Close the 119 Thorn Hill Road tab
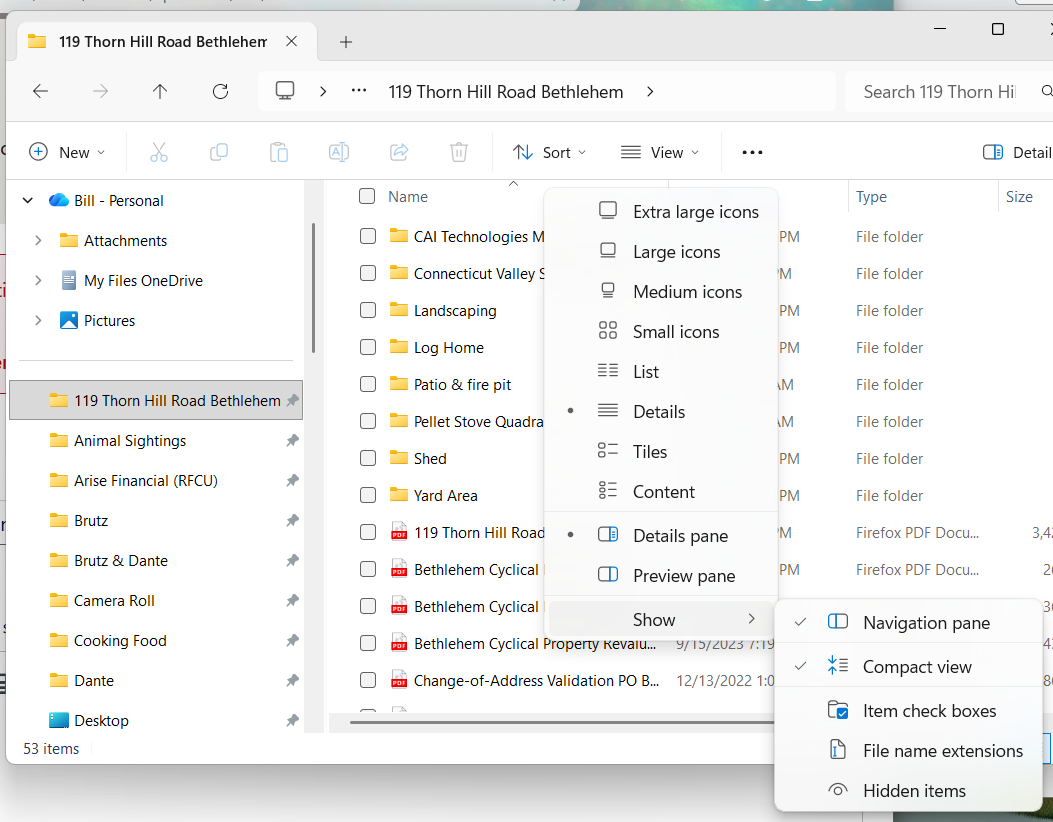 tap(291, 42)
